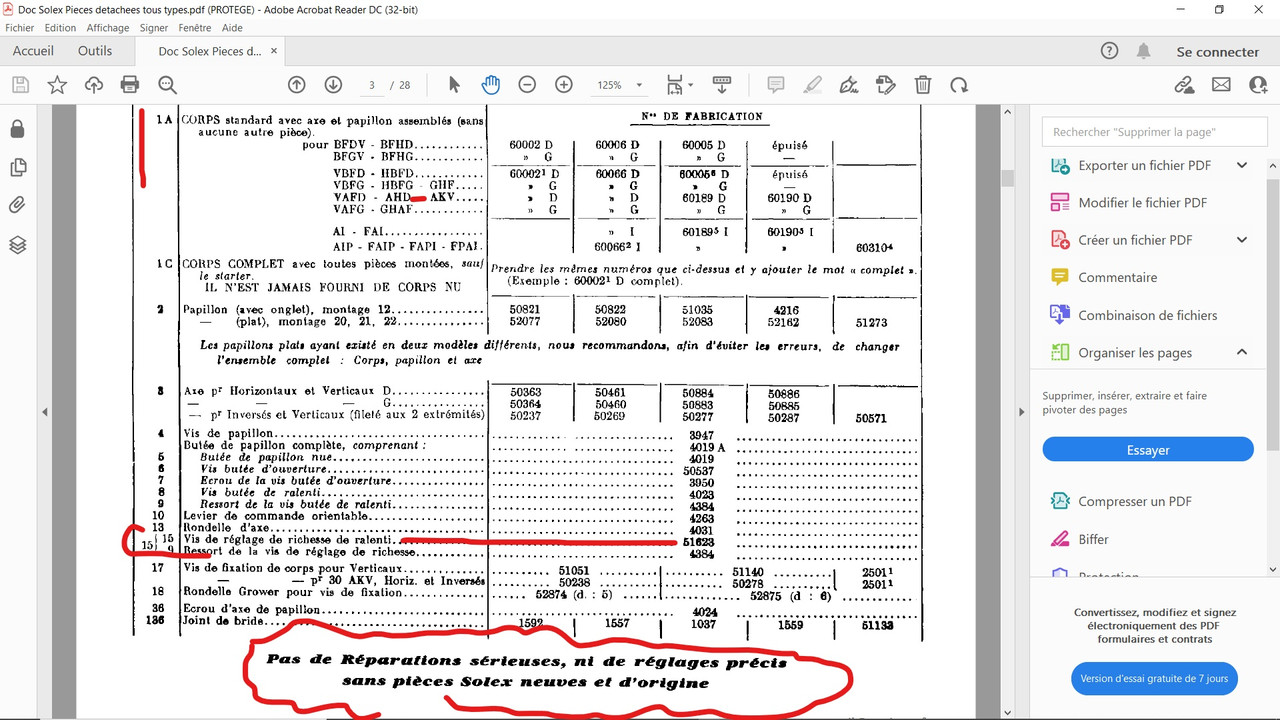Screen dimensions: 1280x720
Task: Open the layers panel in the left sidebar
Action: pos(17,245)
